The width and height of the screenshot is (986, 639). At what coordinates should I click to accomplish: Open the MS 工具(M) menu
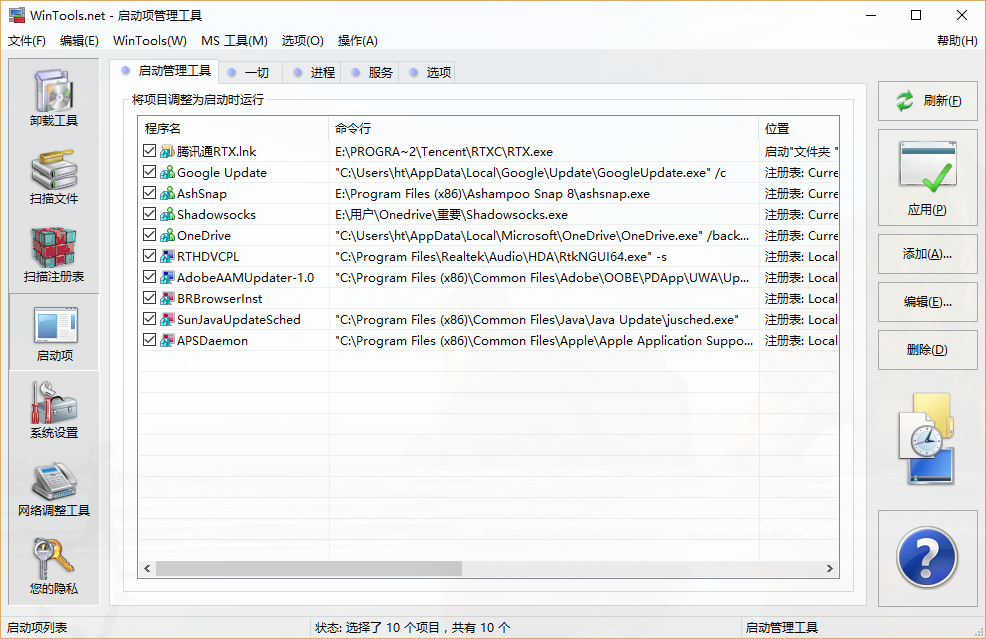[x=234, y=41]
